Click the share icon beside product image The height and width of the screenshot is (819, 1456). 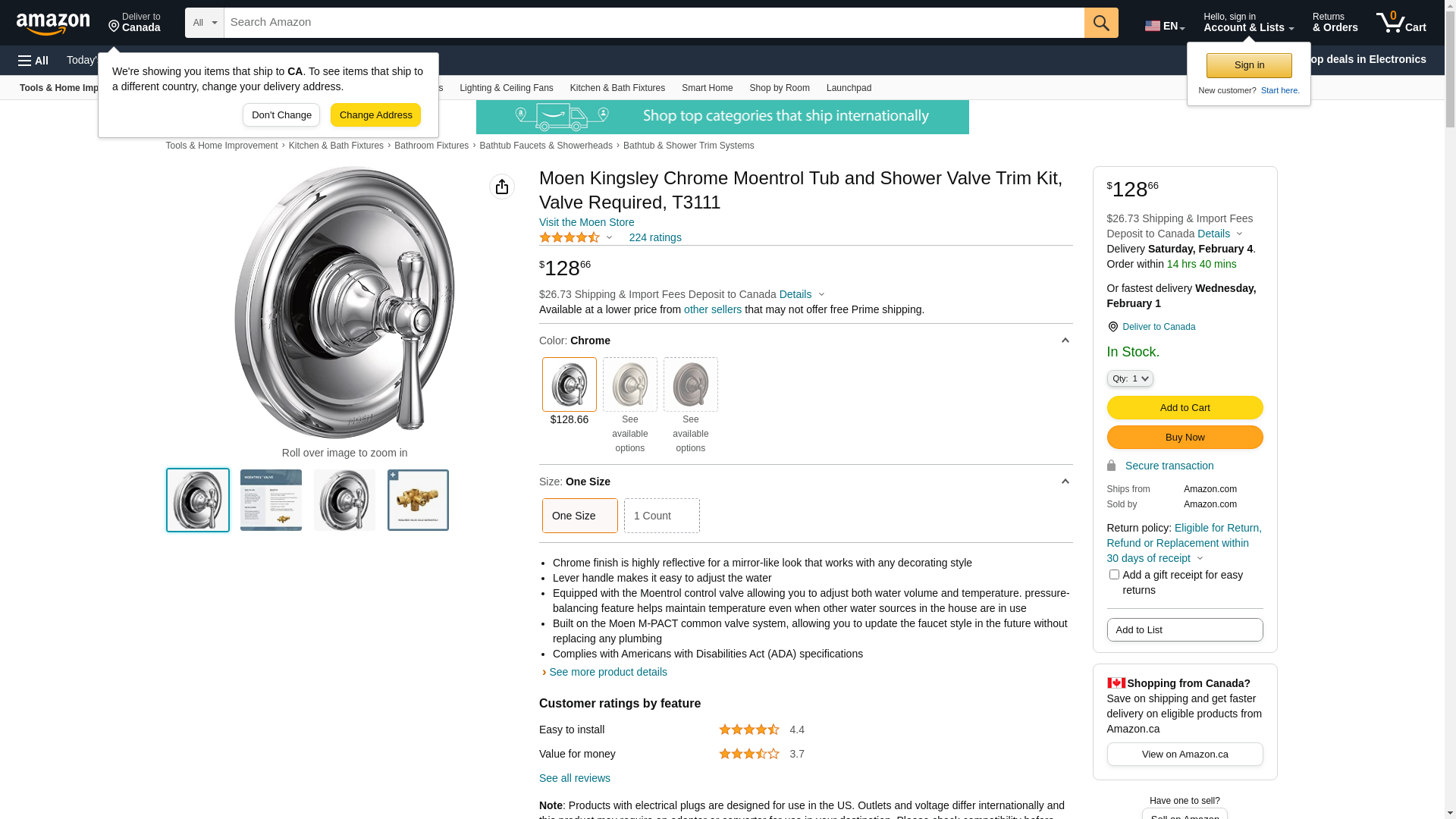(502, 187)
